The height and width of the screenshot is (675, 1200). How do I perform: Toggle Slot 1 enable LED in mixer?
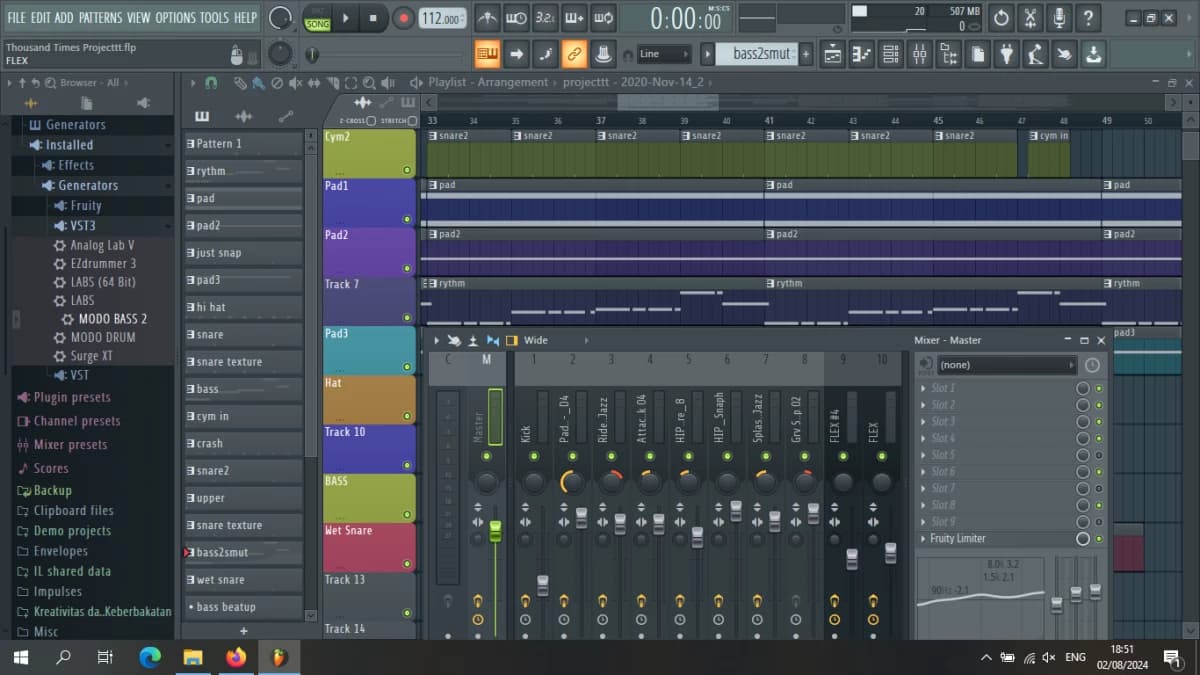tap(1099, 388)
